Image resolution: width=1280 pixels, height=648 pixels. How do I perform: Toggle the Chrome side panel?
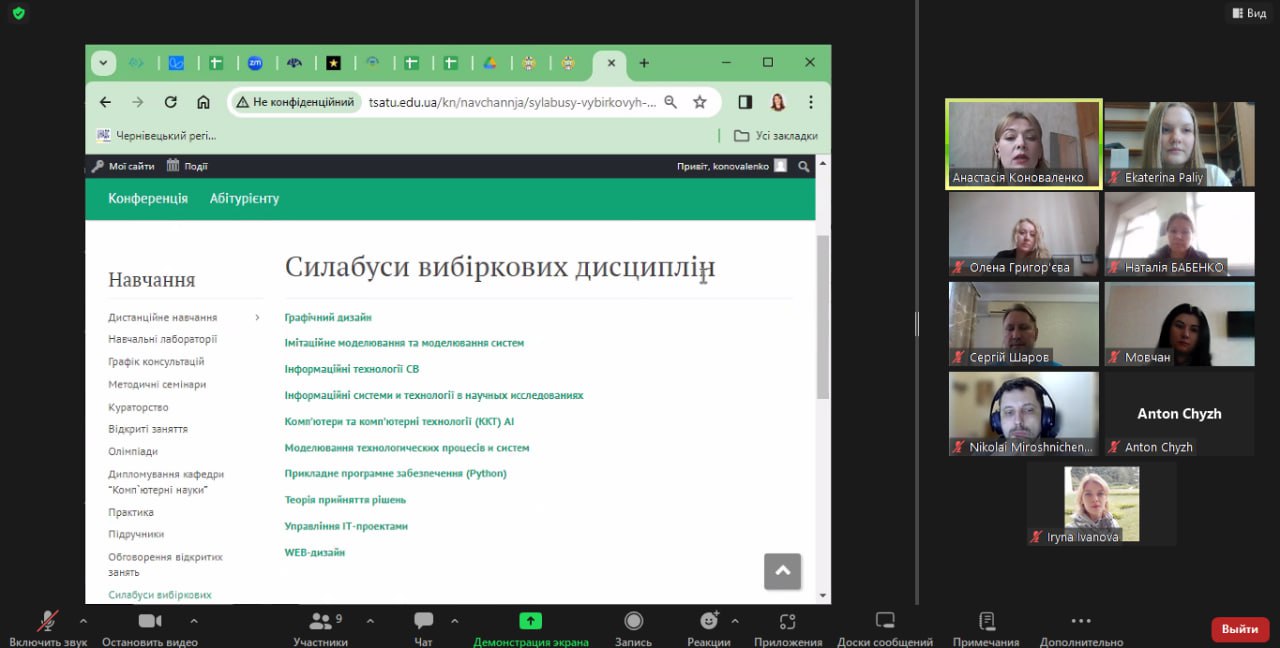pyautogui.click(x=745, y=102)
